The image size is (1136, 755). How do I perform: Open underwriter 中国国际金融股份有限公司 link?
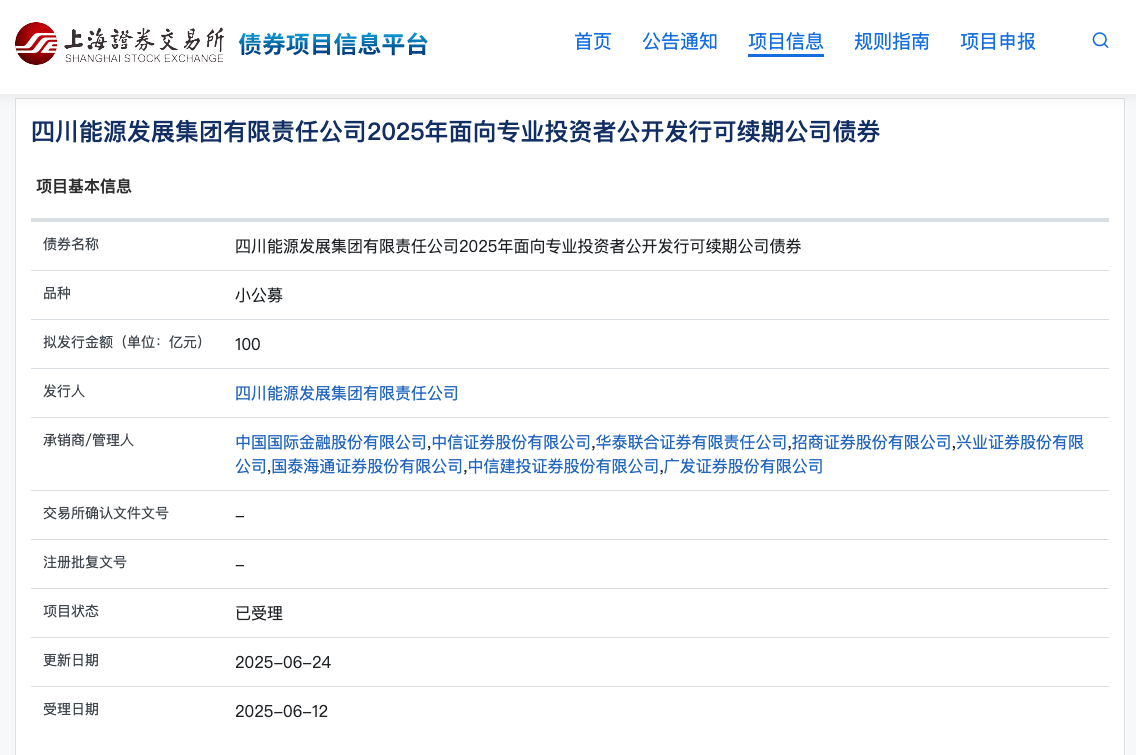(331, 442)
